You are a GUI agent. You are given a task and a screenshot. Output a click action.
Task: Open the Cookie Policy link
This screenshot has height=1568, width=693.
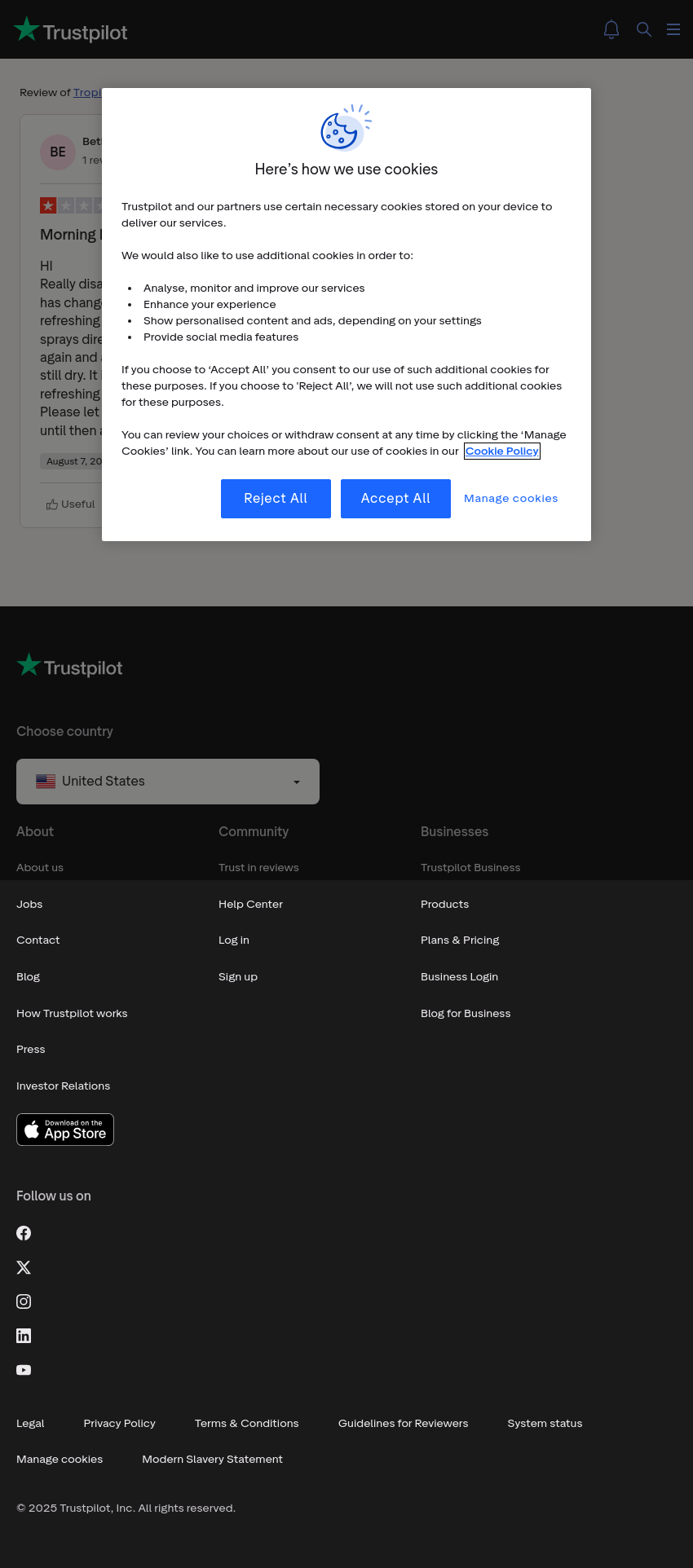502,451
